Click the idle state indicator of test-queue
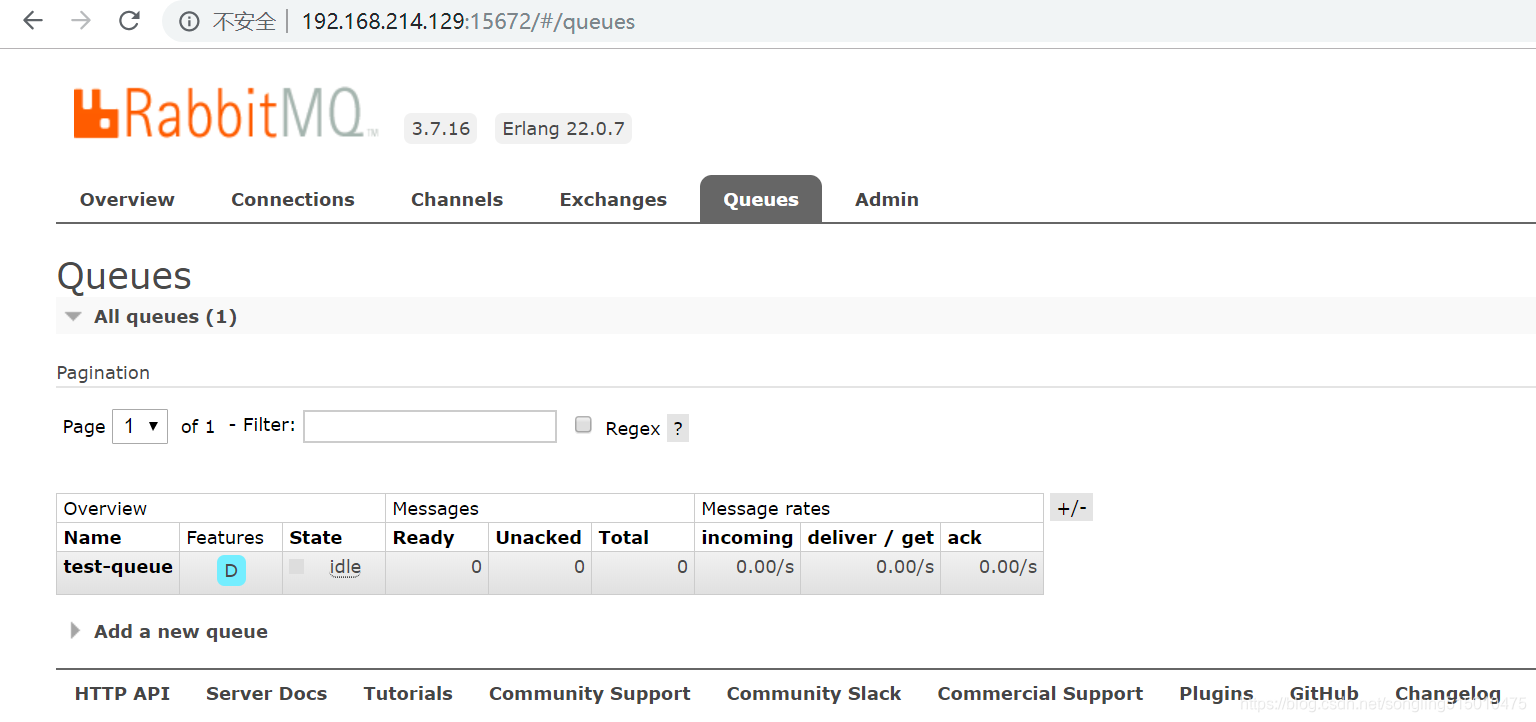Image resolution: width=1536 pixels, height=722 pixels. pos(344,567)
